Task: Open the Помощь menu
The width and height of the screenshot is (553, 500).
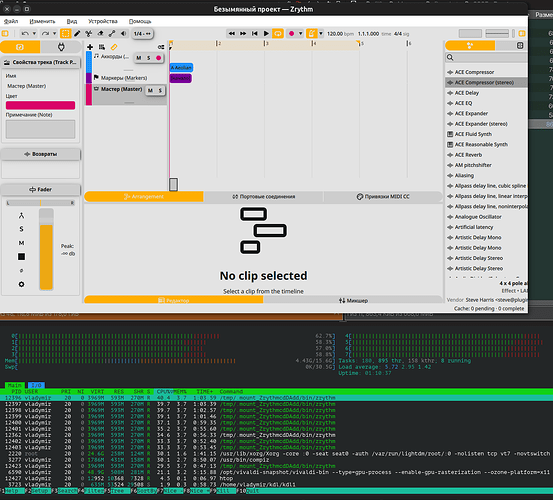Action: coord(140,21)
